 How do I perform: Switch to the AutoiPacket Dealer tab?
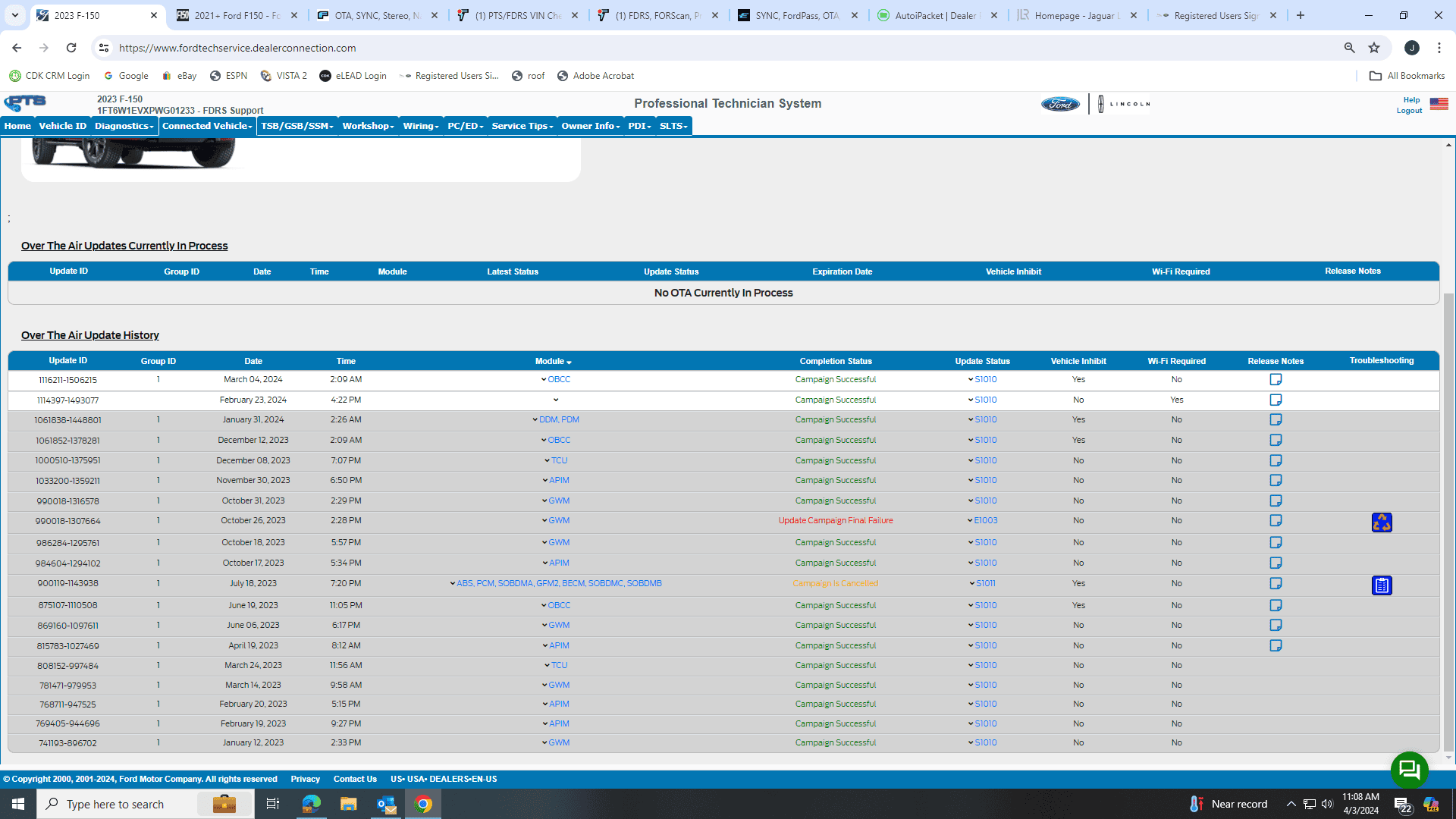[x=935, y=15]
